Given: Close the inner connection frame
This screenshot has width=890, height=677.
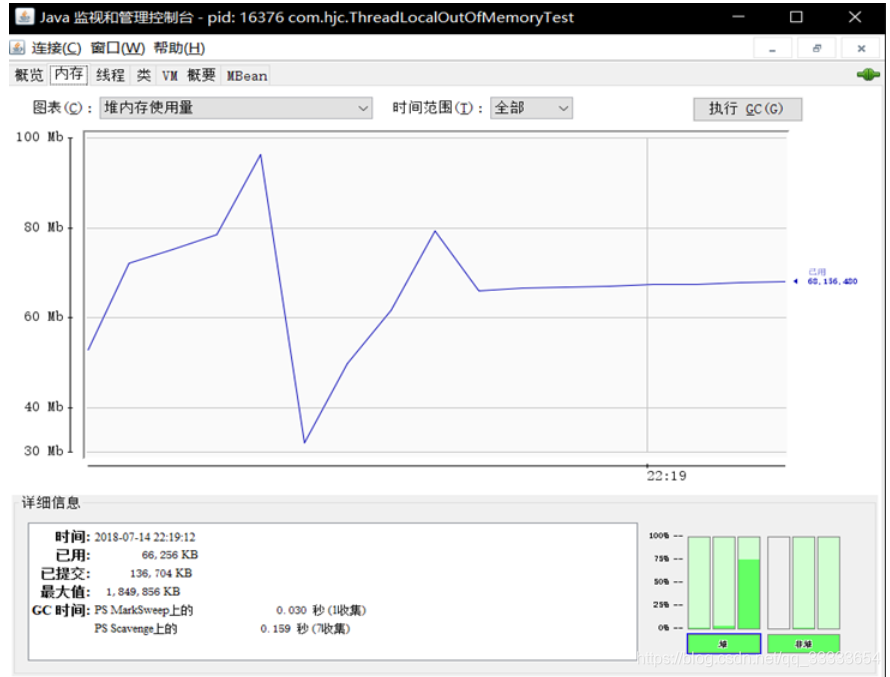Looking at the screenshot, I should [861, 49].
